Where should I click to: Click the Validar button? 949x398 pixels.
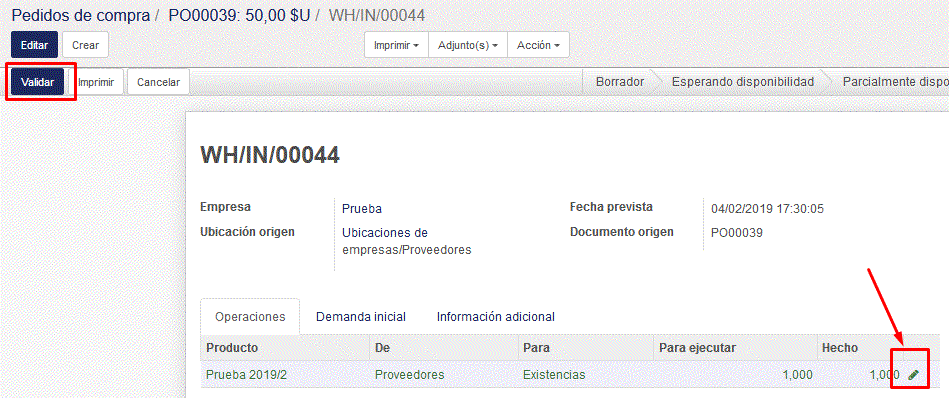point(38,82)
